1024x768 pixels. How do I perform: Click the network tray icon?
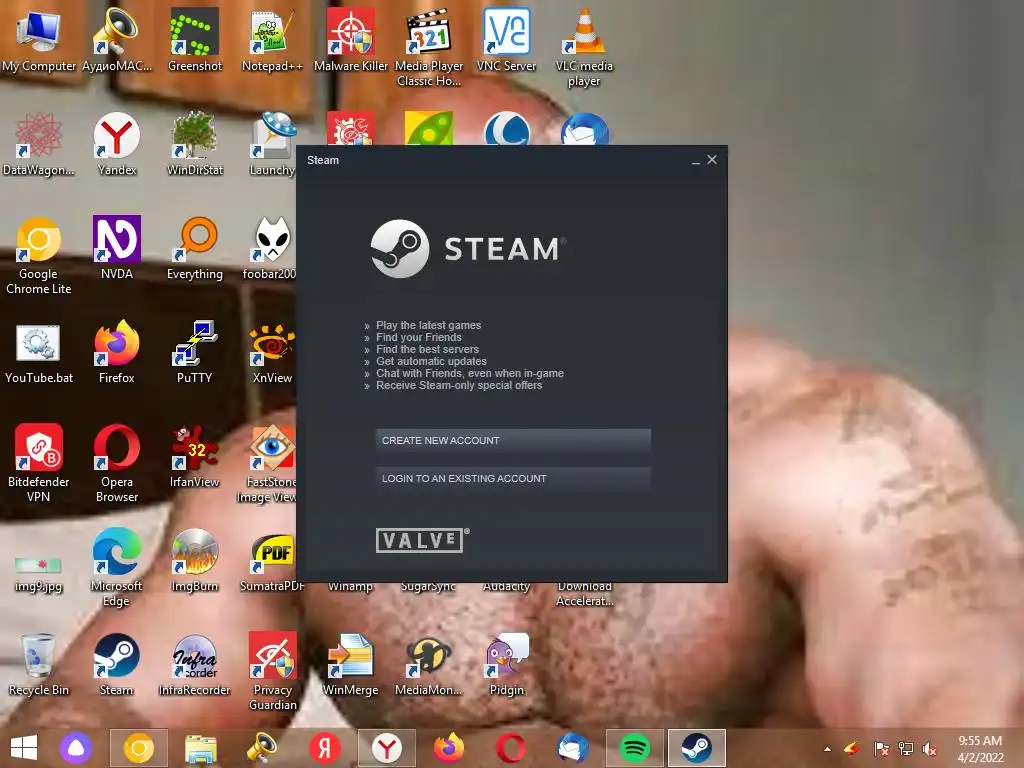pos(906,749)
